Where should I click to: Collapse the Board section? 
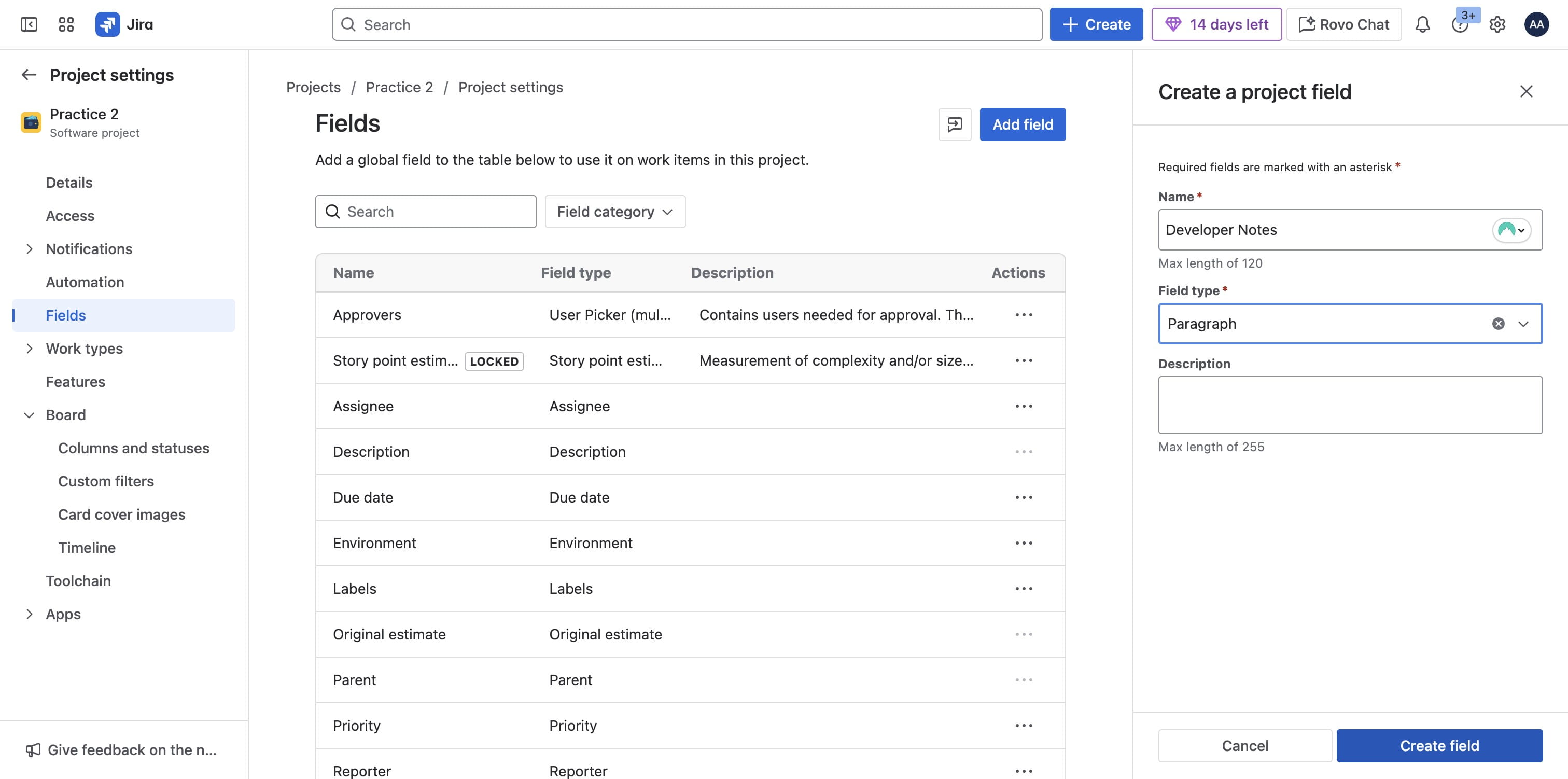click(x=29, y=415)
